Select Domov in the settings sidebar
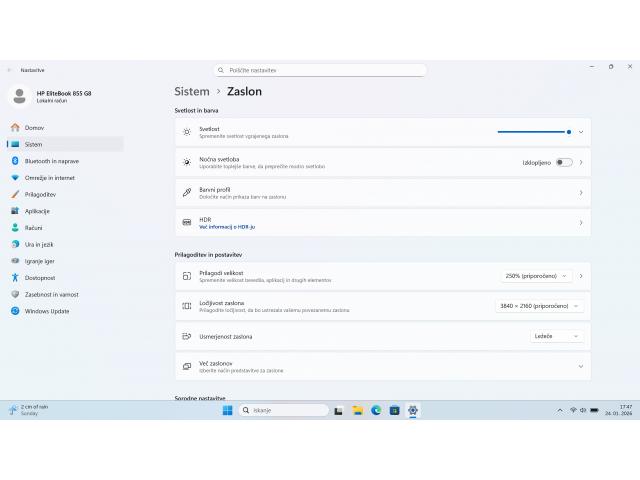 [34, 128]
